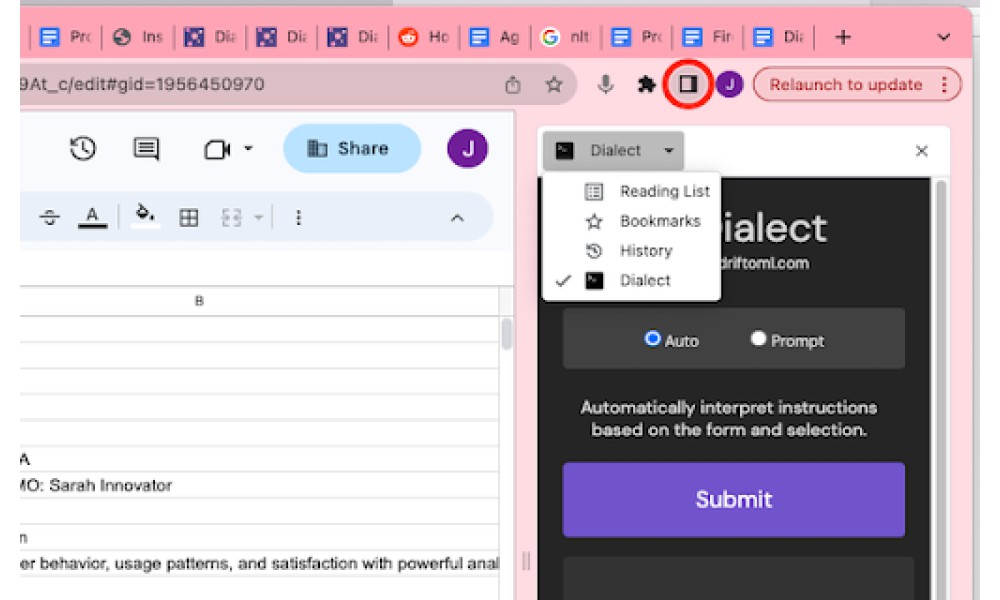Click the Dialect panel vertical scrollbar
The height and width of the screenshot is (600, 1000).
(941, 389)
